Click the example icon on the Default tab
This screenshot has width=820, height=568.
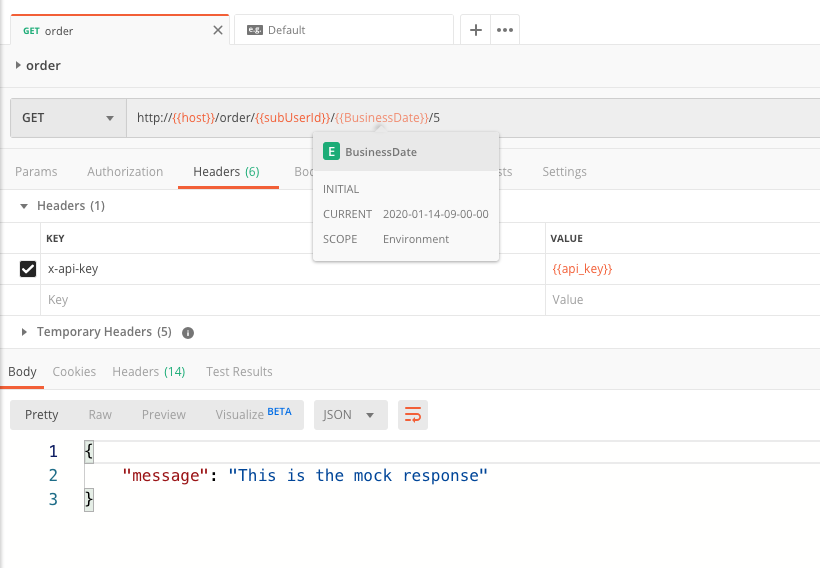(x=255, y=30)
